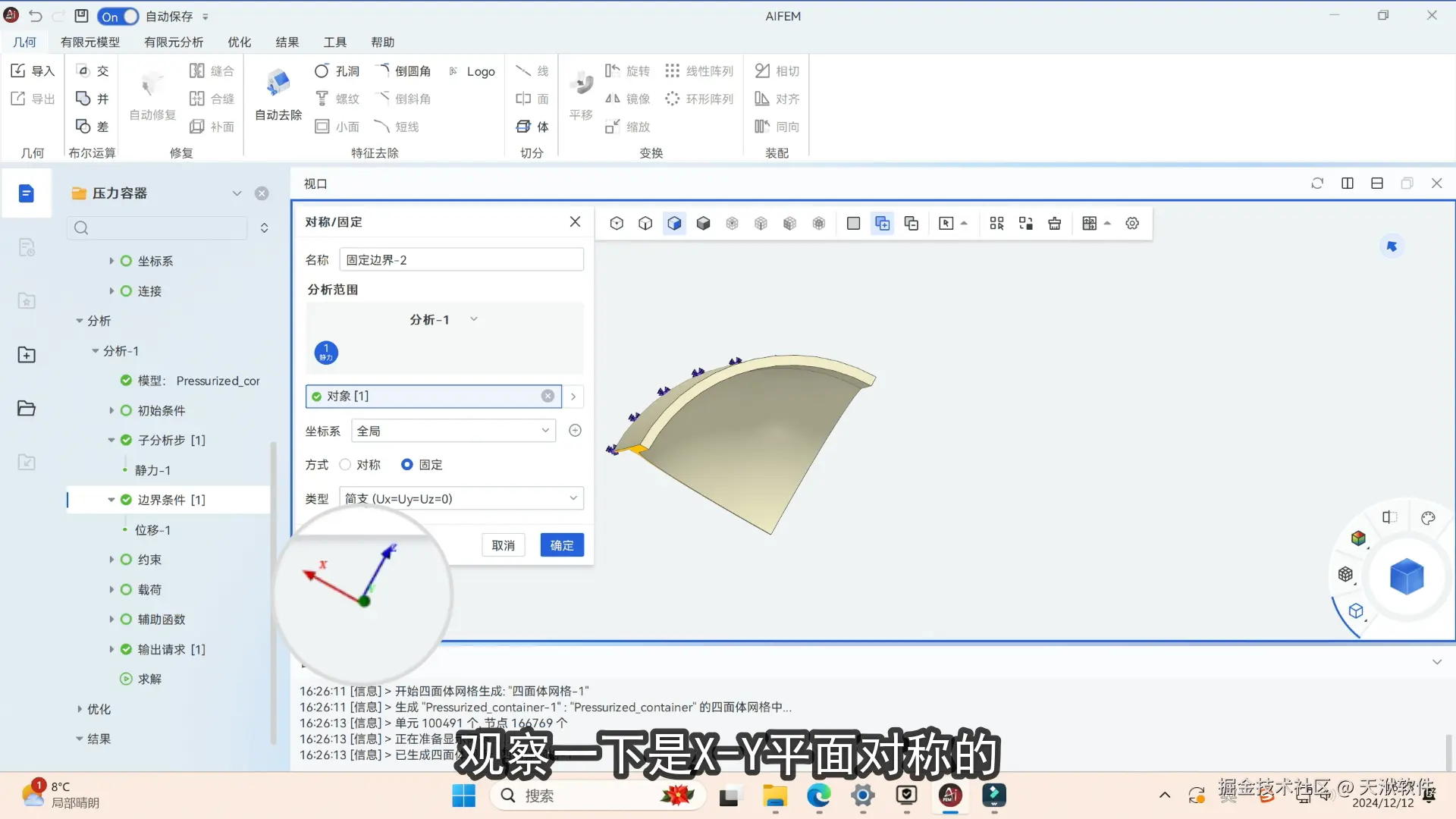The image size is (1456, 819).
Task: Click the 确定 confirm button
Action: (561, 545)
